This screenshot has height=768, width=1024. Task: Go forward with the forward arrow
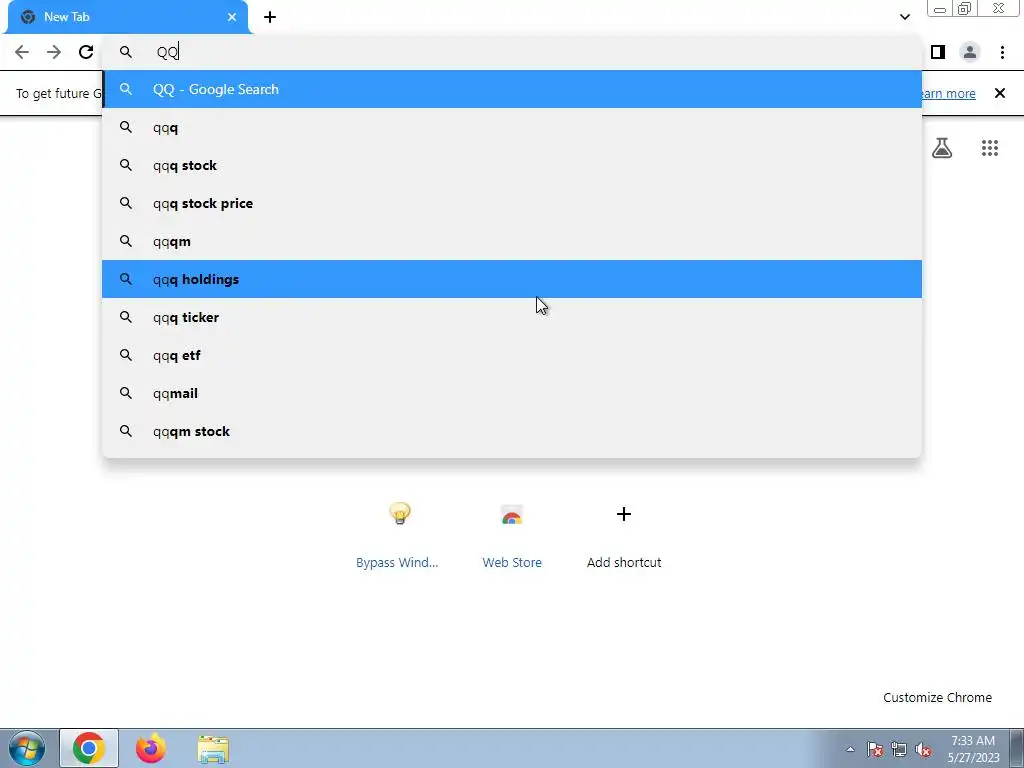(x=54, y=52)
